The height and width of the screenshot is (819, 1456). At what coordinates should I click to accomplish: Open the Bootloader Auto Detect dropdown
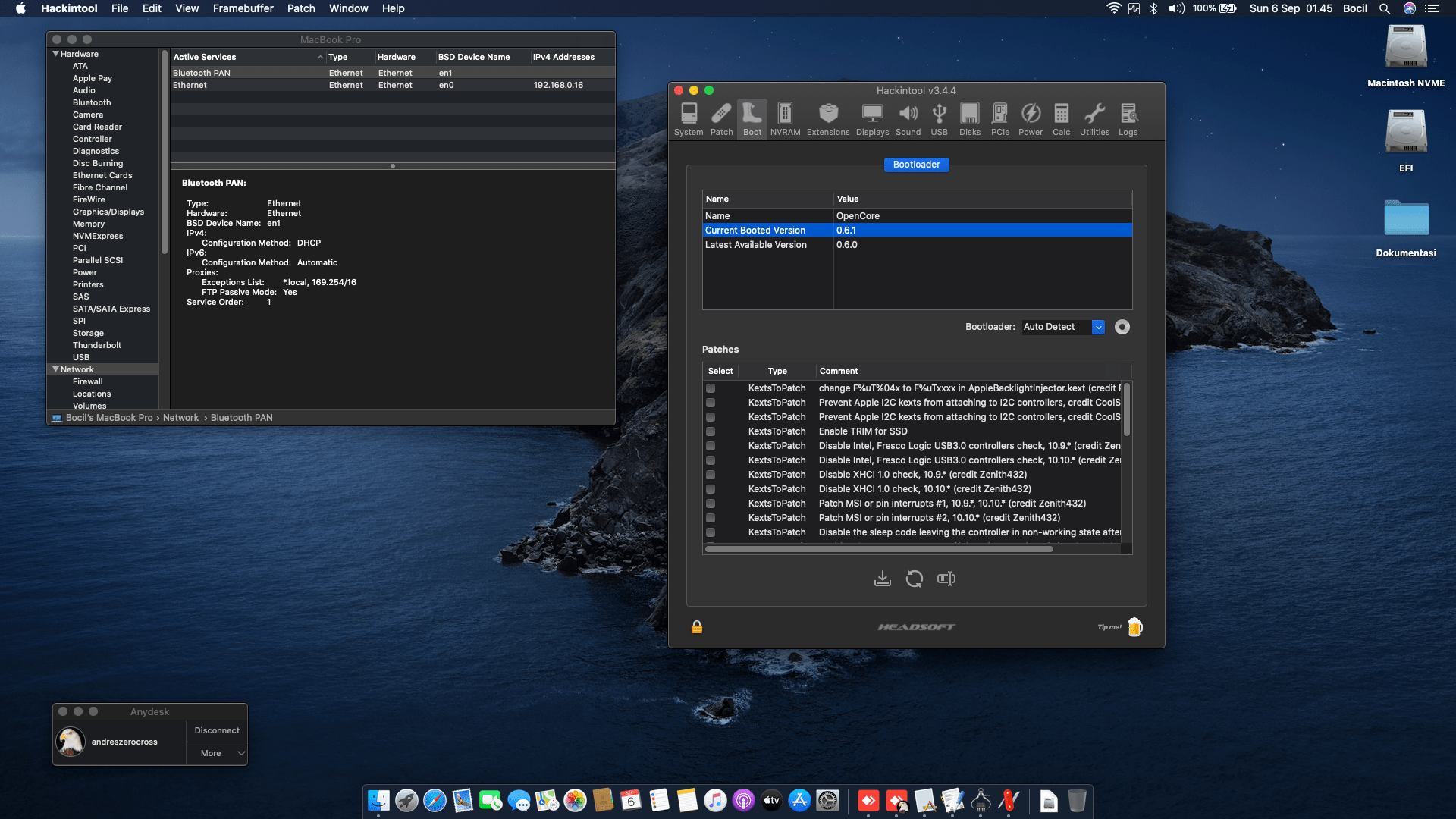click(1063, 327)
